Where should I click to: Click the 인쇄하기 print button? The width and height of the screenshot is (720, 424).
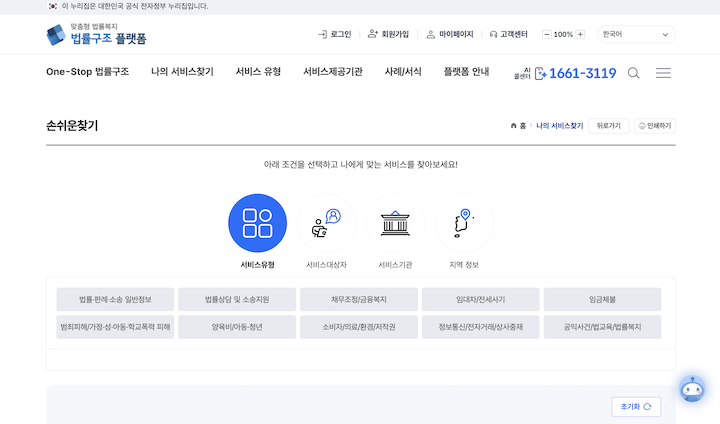coord(655,126)
